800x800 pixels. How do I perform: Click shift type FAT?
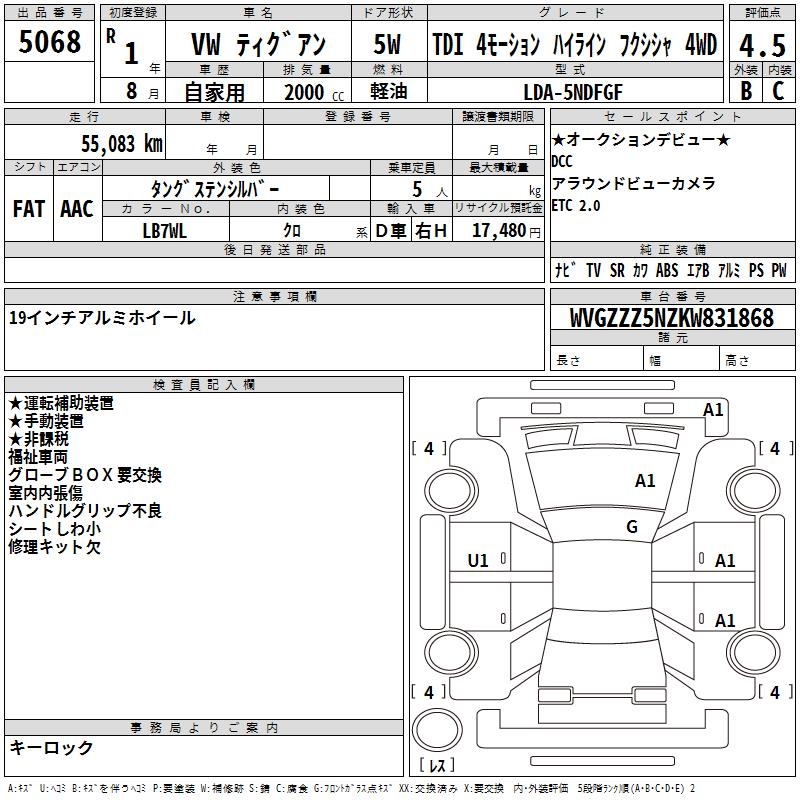click(29, 209)
